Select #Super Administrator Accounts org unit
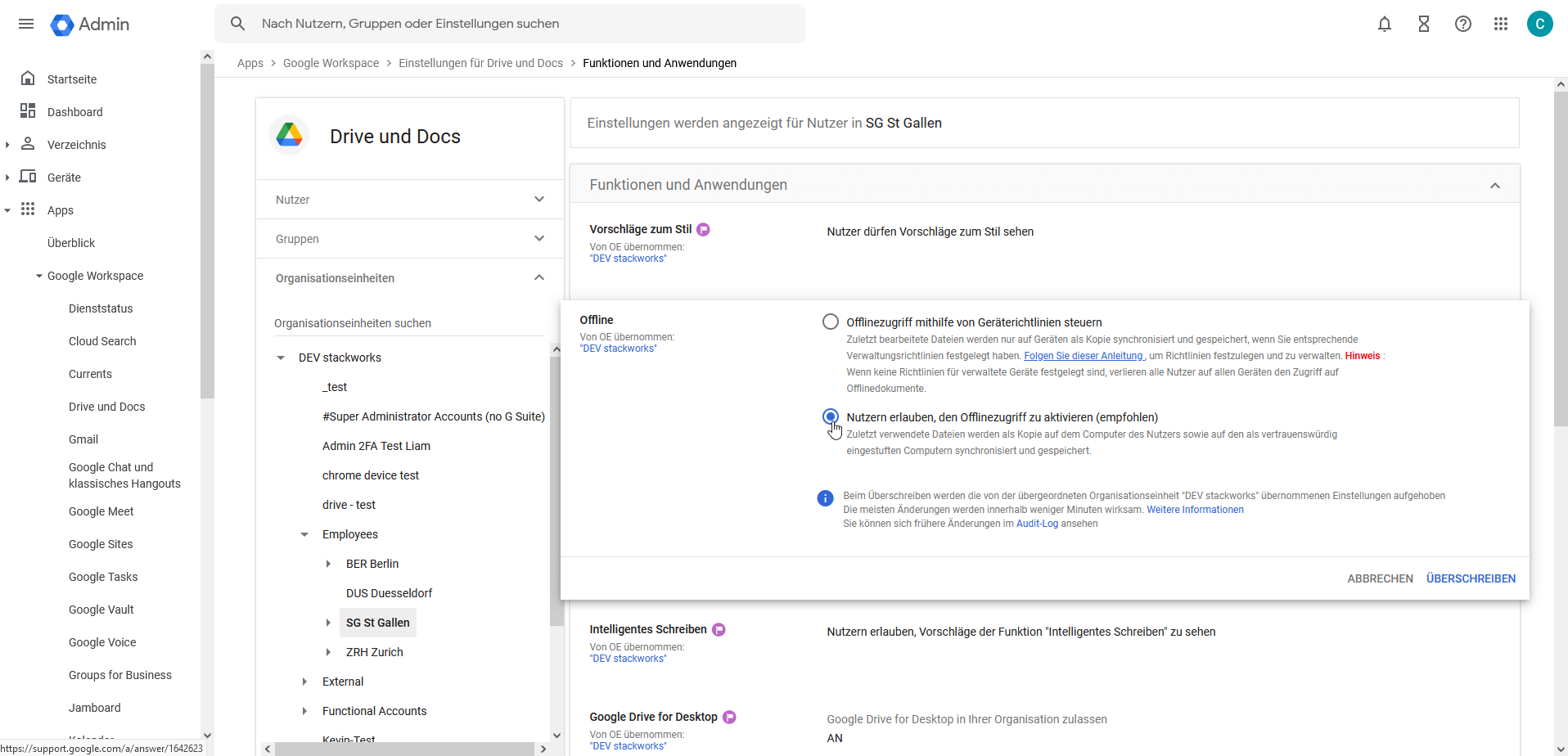Image resolution: width=1568 pixels, height=756 pixels. coord(434,416)
